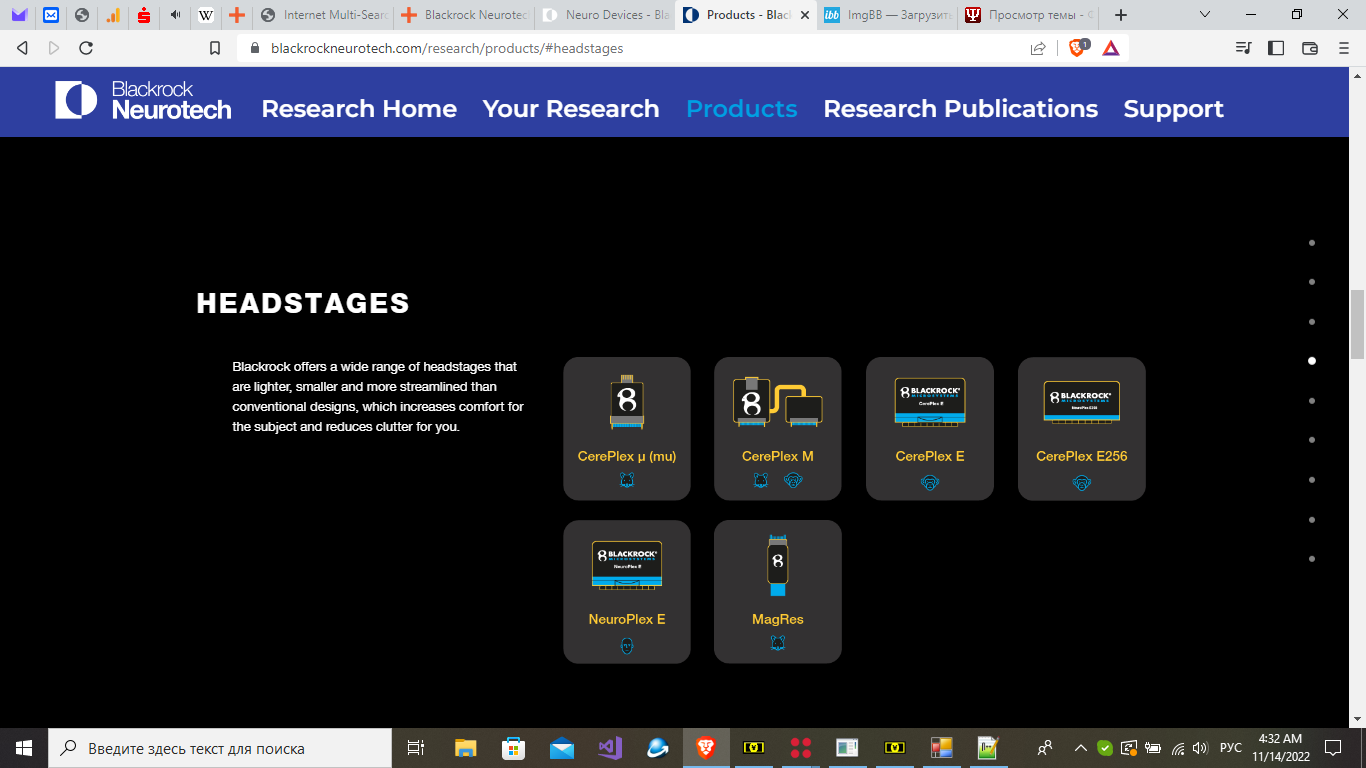Viewport: 1366px width, 768px height.
Task: Click the Windows taskbar search box
Action: tap(220, 748)
